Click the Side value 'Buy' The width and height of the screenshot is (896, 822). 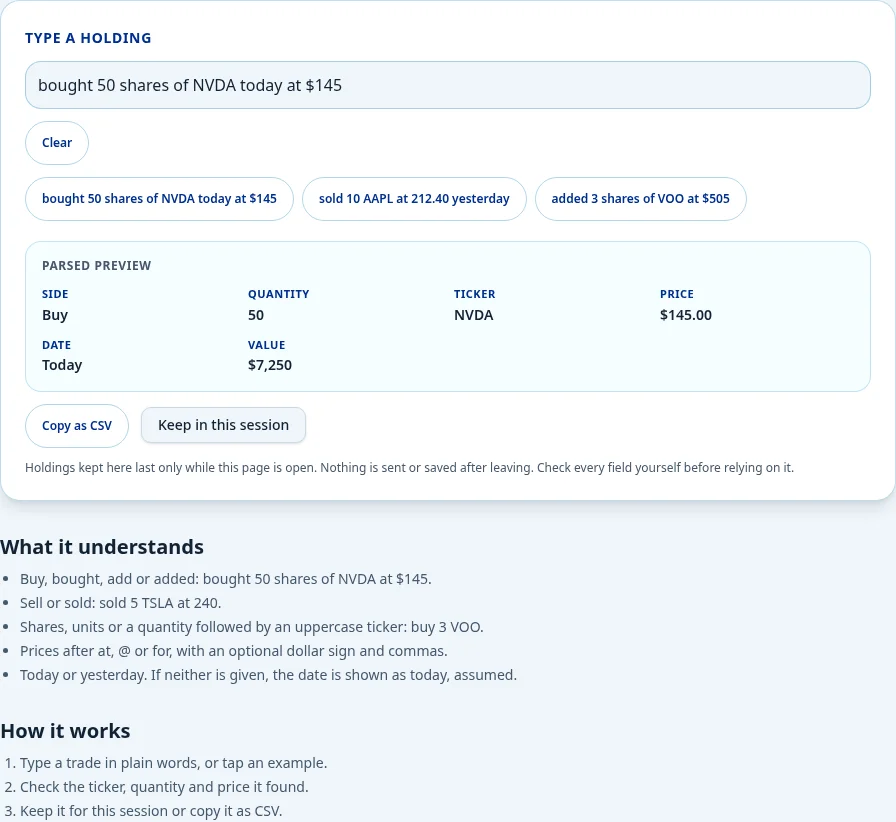(55, 315)
